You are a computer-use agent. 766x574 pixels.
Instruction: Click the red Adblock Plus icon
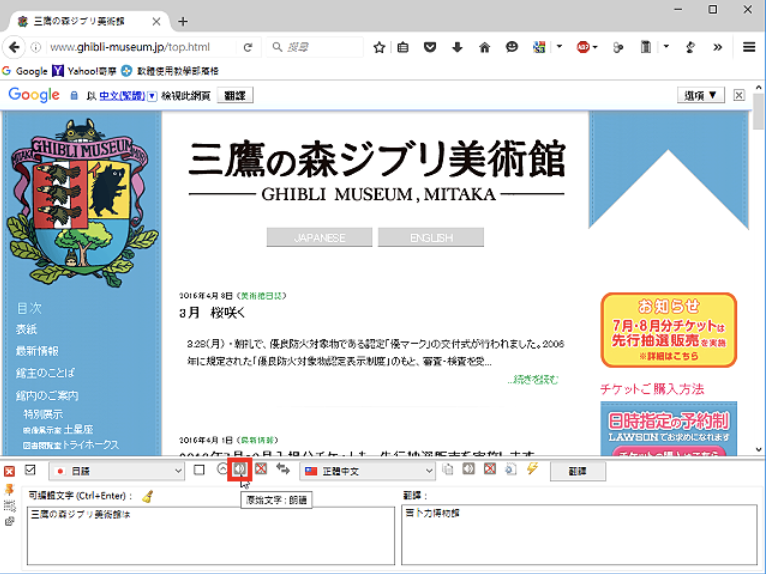(582, 47)
